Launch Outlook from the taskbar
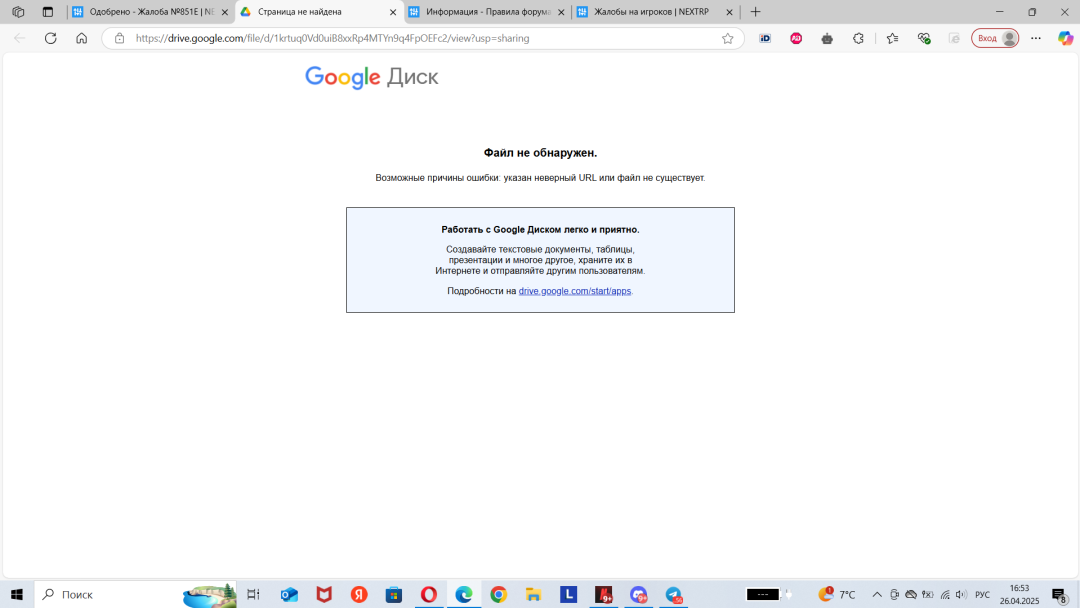The image size is (1080, 608). (x=289, y=594)
